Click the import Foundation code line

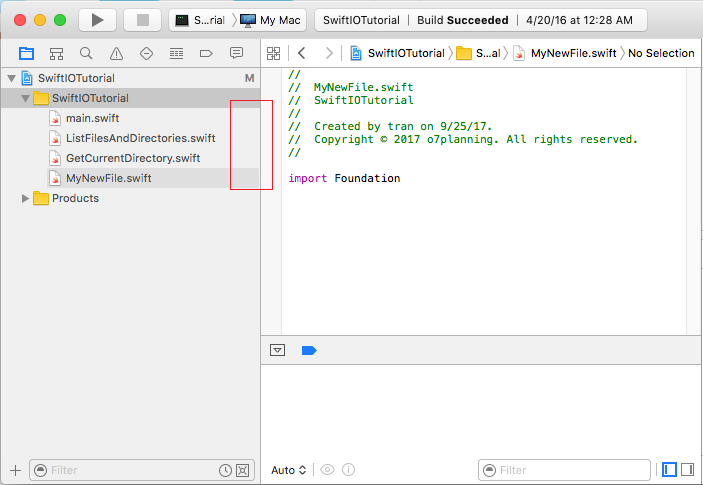click(x=344, y=178)
